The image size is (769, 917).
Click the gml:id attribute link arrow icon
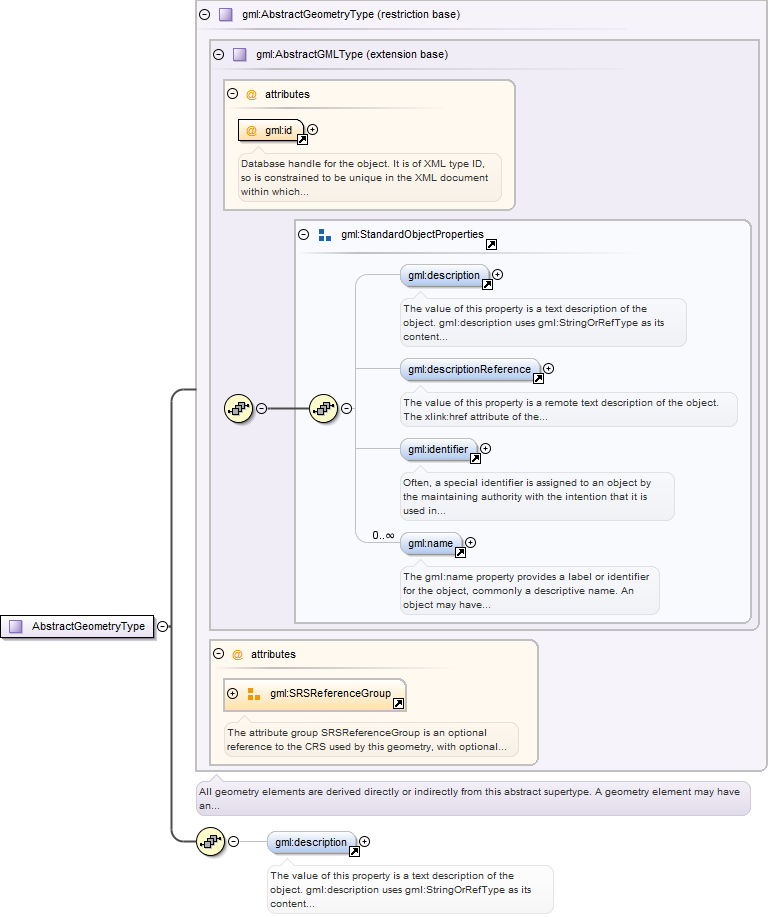[302, 140]
